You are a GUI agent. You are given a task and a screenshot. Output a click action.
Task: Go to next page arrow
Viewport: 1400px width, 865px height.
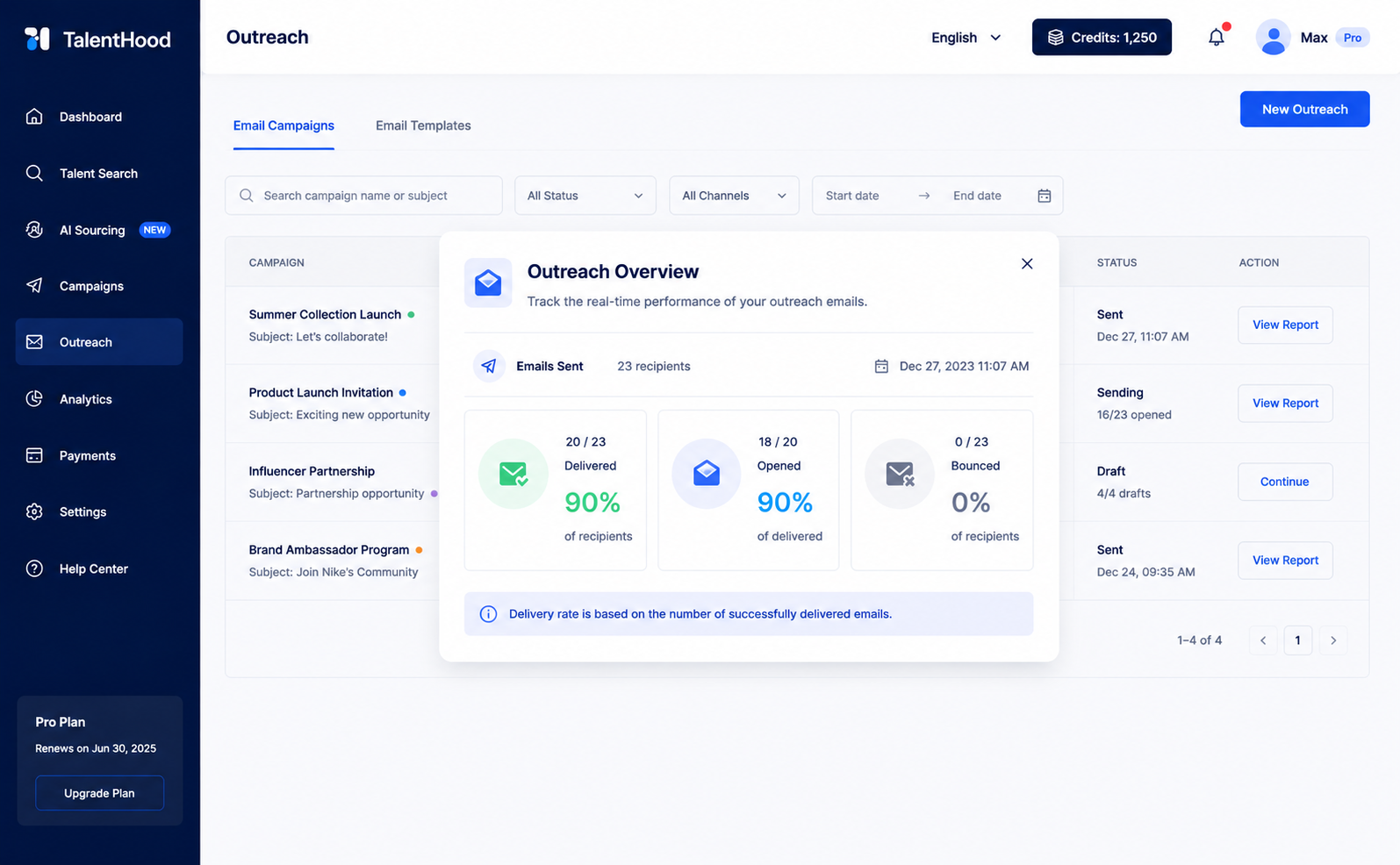click(x=1333, y=640)
